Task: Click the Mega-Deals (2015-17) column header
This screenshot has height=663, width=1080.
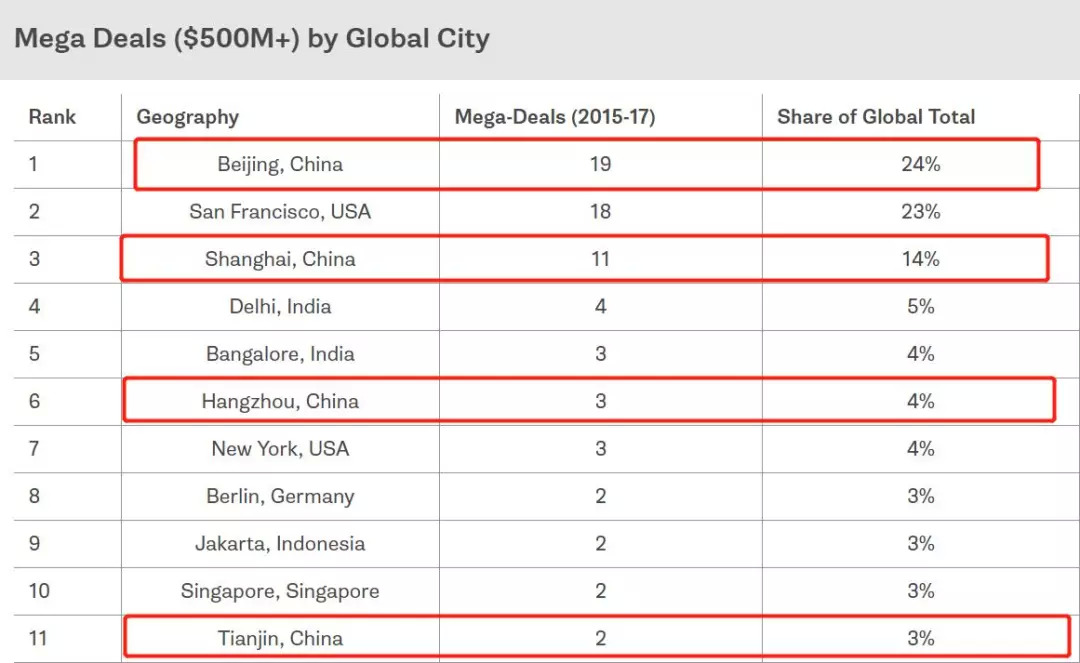Action: [555, 117]
